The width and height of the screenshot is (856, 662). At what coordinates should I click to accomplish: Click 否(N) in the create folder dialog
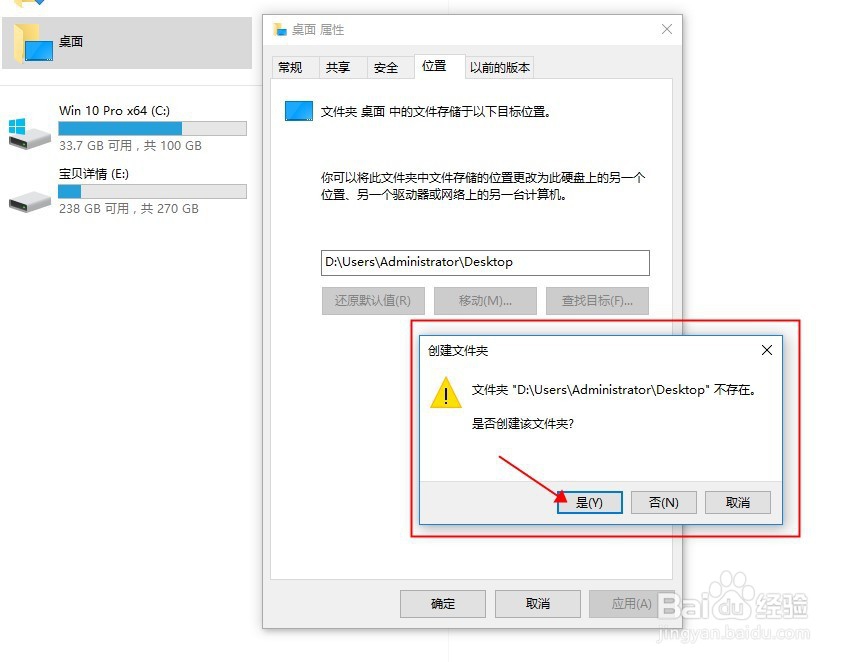tap(663, 503)
